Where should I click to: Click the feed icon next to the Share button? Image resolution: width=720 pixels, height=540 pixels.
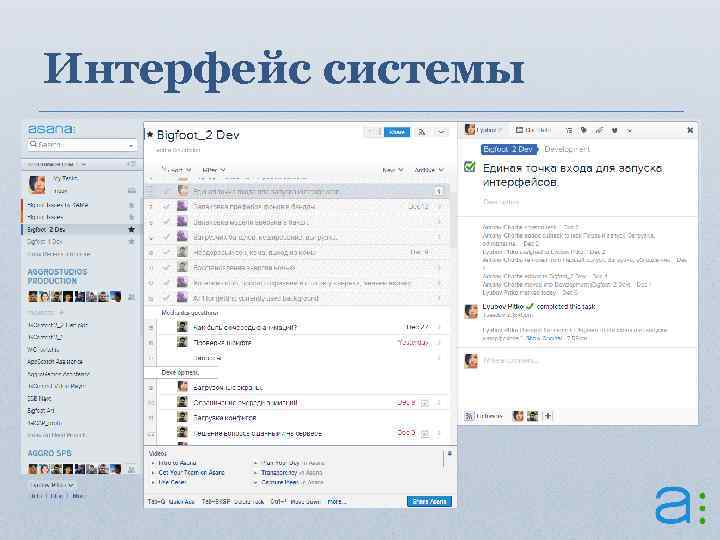[422, 132]
